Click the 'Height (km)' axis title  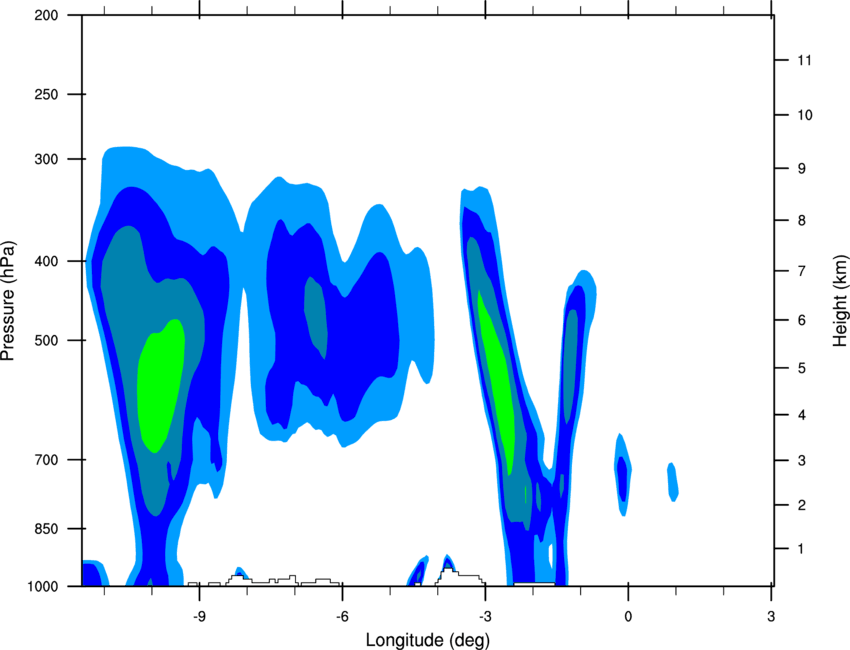[840, 301]
